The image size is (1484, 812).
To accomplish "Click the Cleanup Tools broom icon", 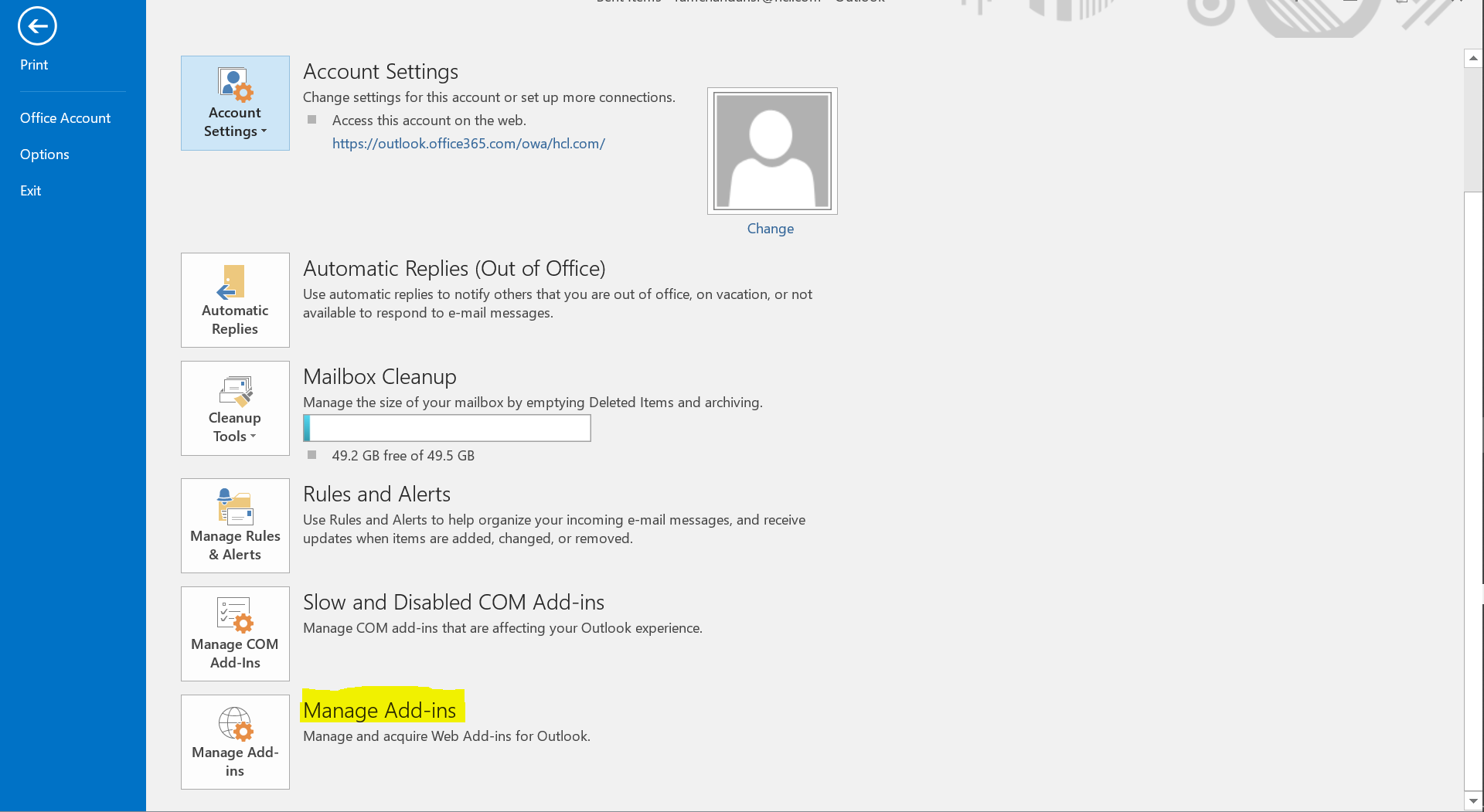I will (234, 392).
